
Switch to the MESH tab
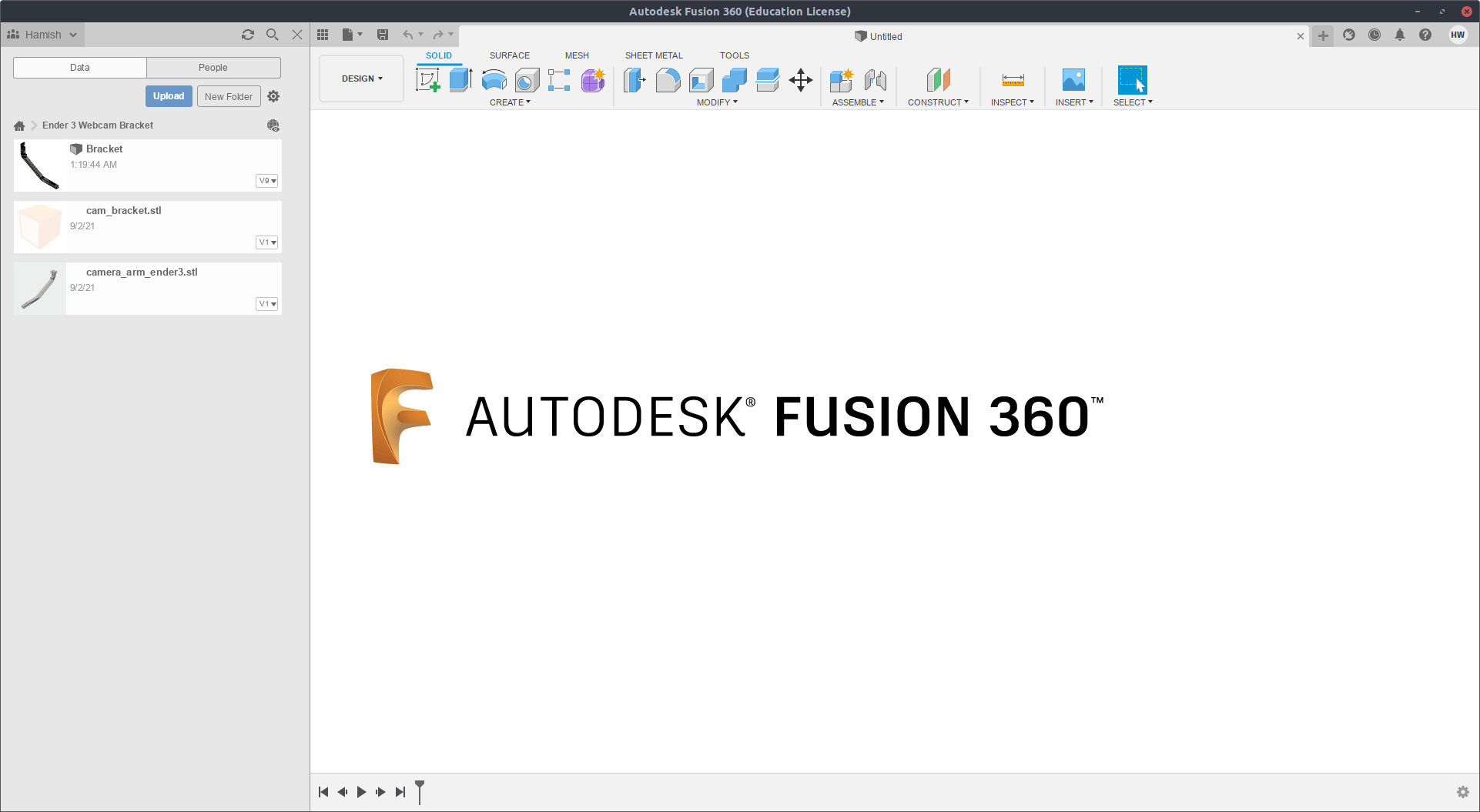click(x=577, y=55)
